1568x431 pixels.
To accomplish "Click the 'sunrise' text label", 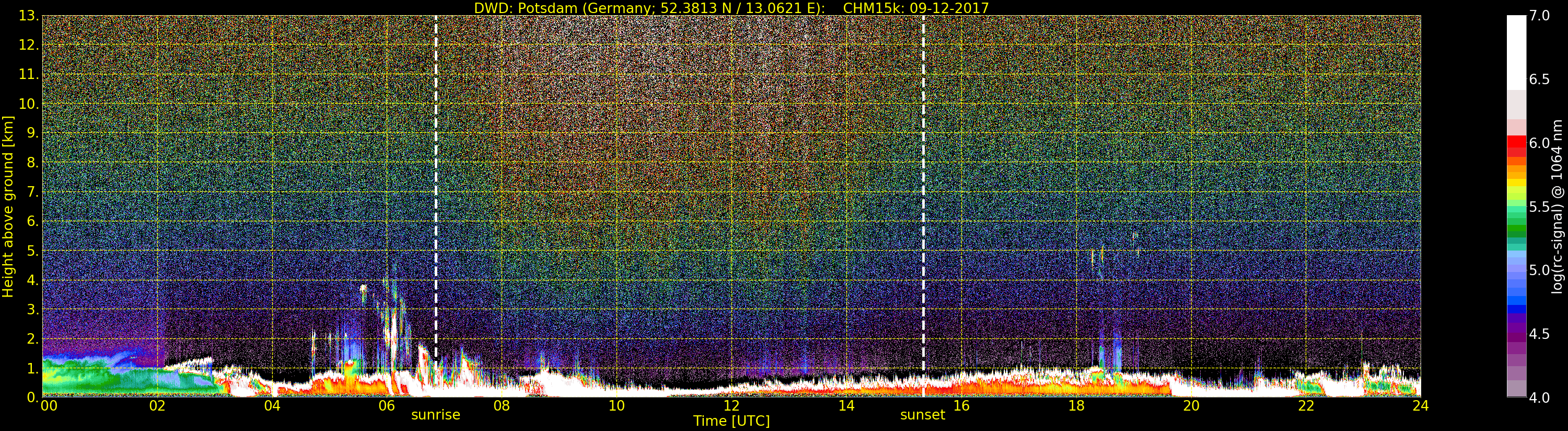I will click(x=435, y=415).
